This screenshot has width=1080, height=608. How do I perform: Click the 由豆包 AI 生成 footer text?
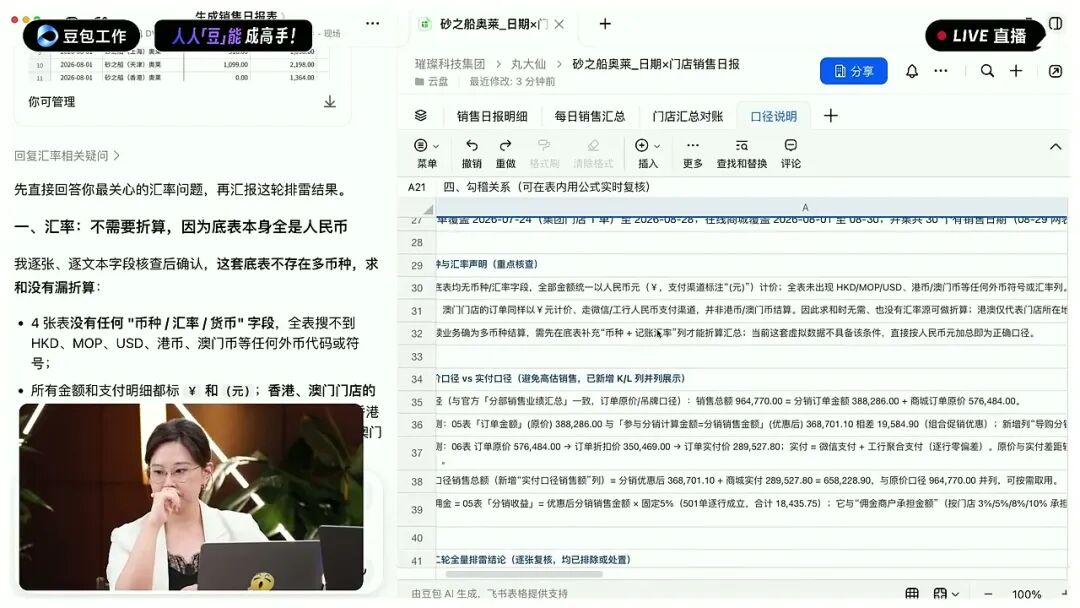click(489, 594)
